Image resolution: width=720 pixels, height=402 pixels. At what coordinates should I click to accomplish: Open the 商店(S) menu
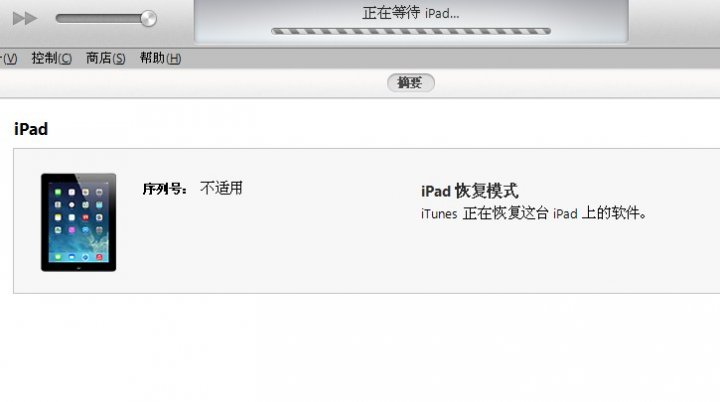tap(106, 58)
